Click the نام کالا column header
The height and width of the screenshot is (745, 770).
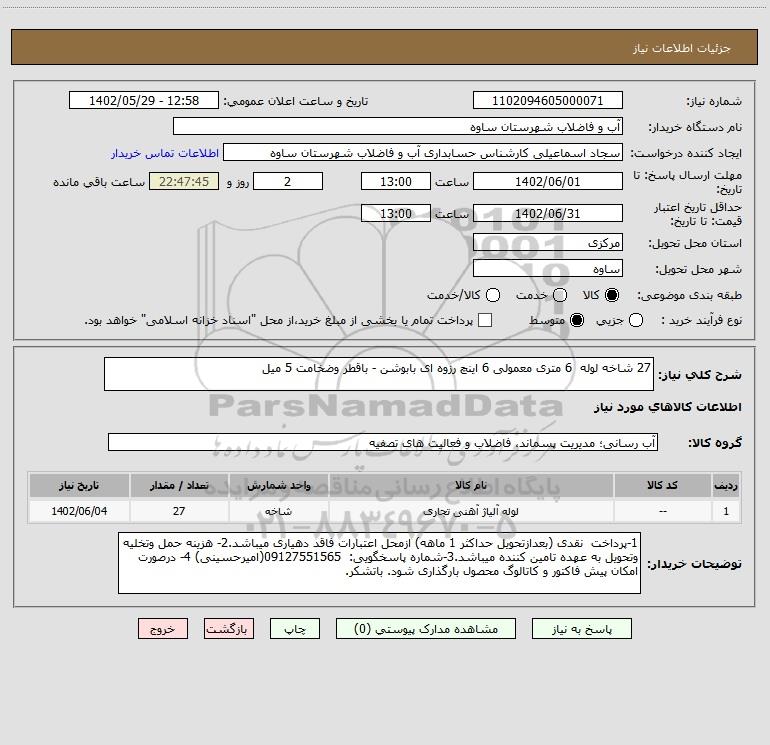(x=471, y=485)
